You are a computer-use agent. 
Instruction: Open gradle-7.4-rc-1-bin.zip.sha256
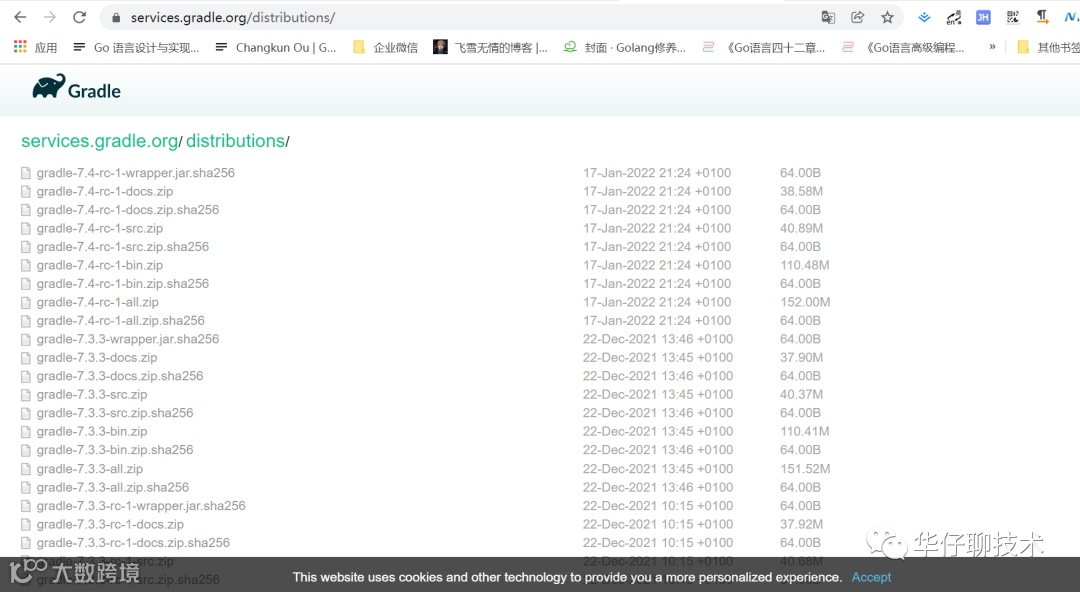pyautogui.click(x=123, y=283)
